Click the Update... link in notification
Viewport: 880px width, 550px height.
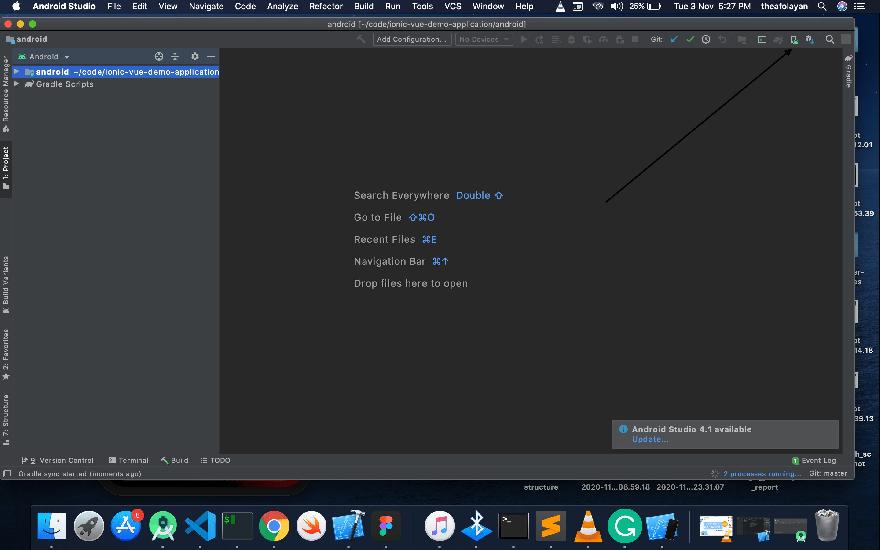pyautogui.click(x=650, y=439)
